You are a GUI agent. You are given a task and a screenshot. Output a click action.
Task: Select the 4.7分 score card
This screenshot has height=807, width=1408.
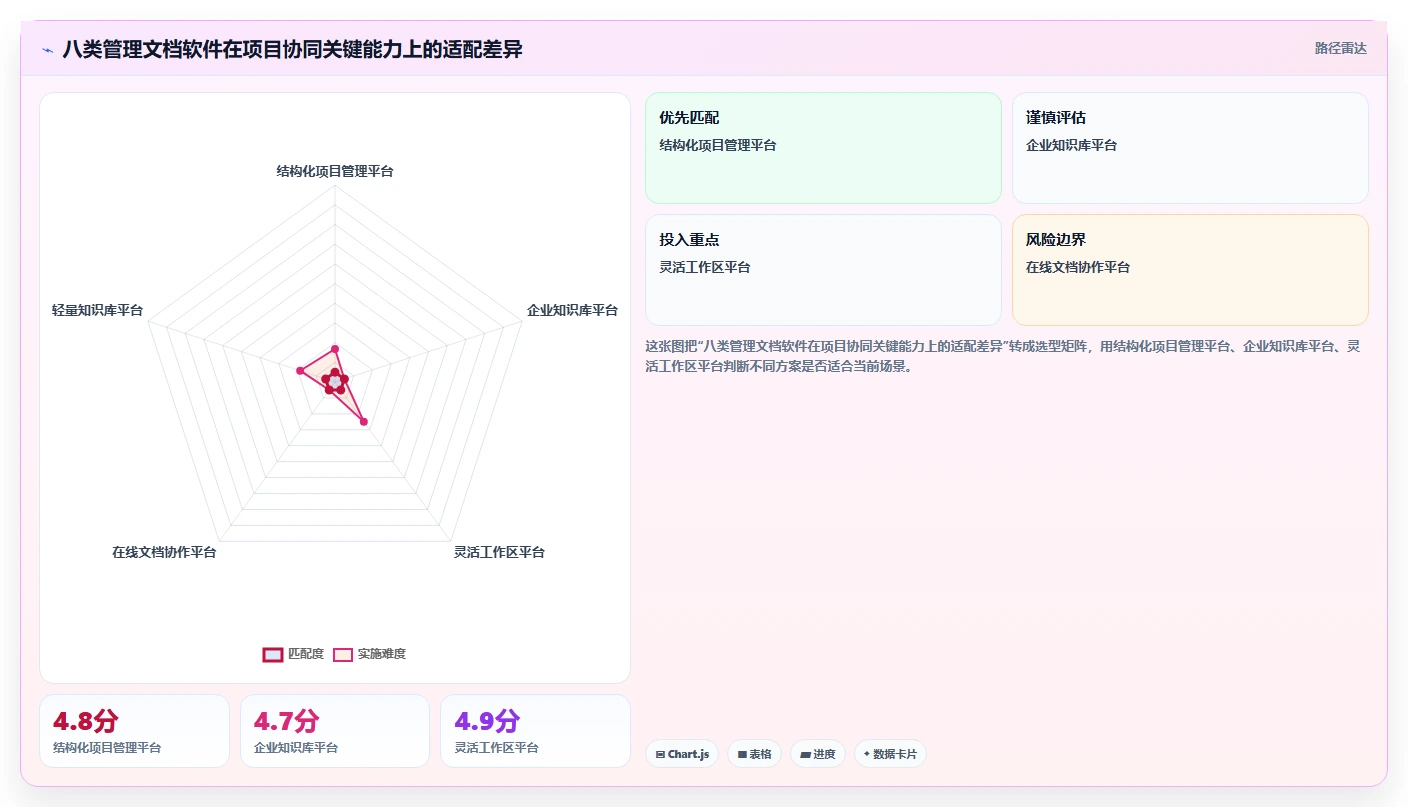point(335,731)
